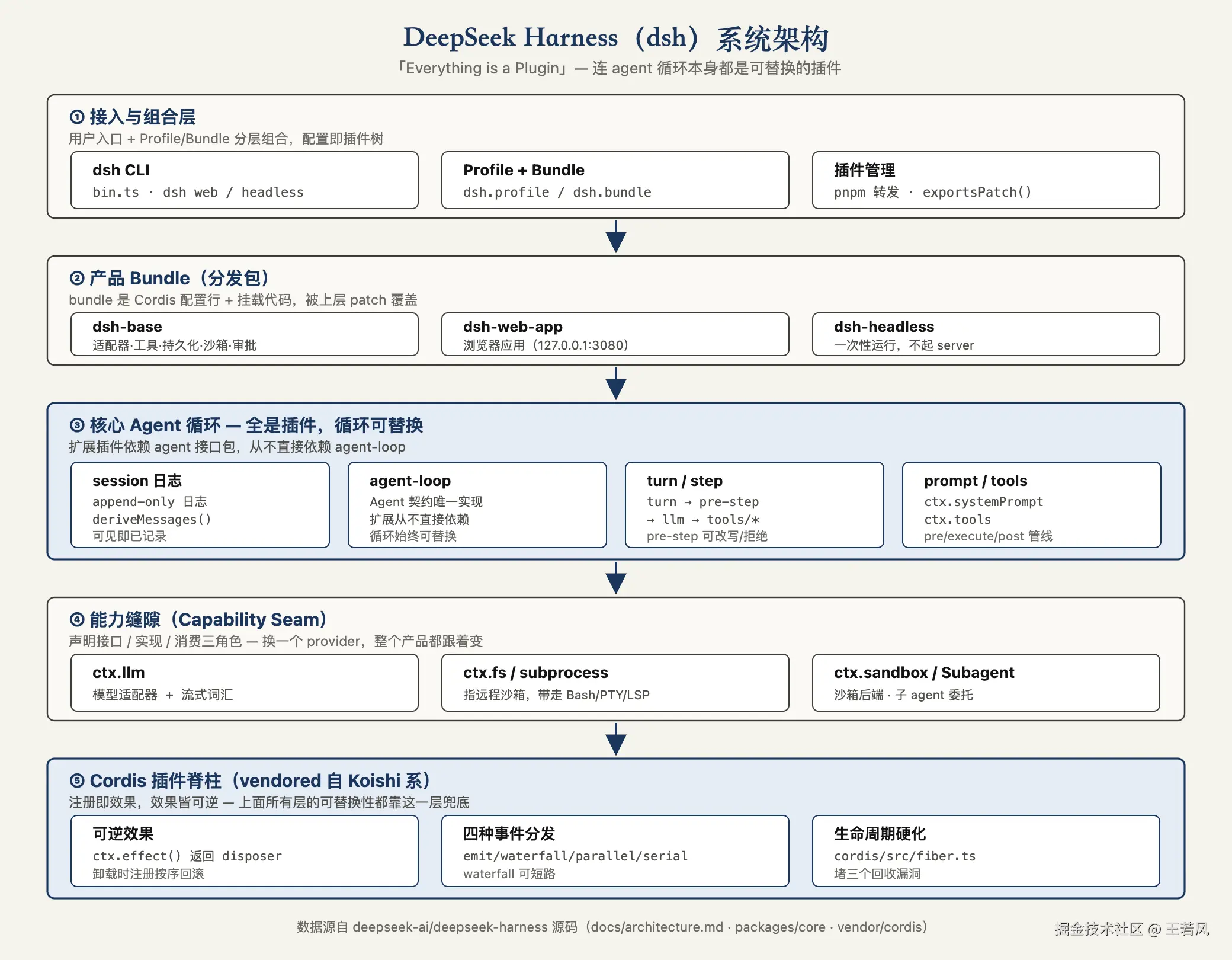This screenshot has height=960, width=1232.
Task: Click text '浏览器应用（127.0.0.1:3080）'
Action: point(546,345)
